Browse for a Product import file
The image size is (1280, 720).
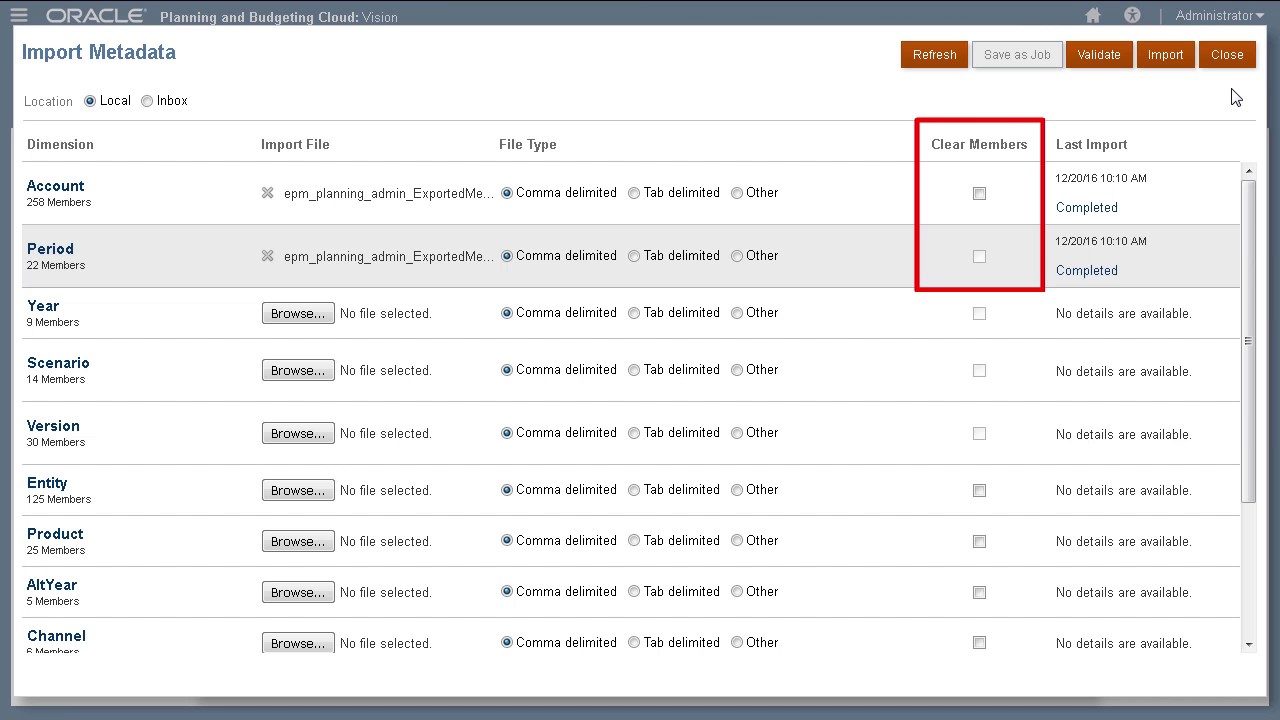point(298,541)
